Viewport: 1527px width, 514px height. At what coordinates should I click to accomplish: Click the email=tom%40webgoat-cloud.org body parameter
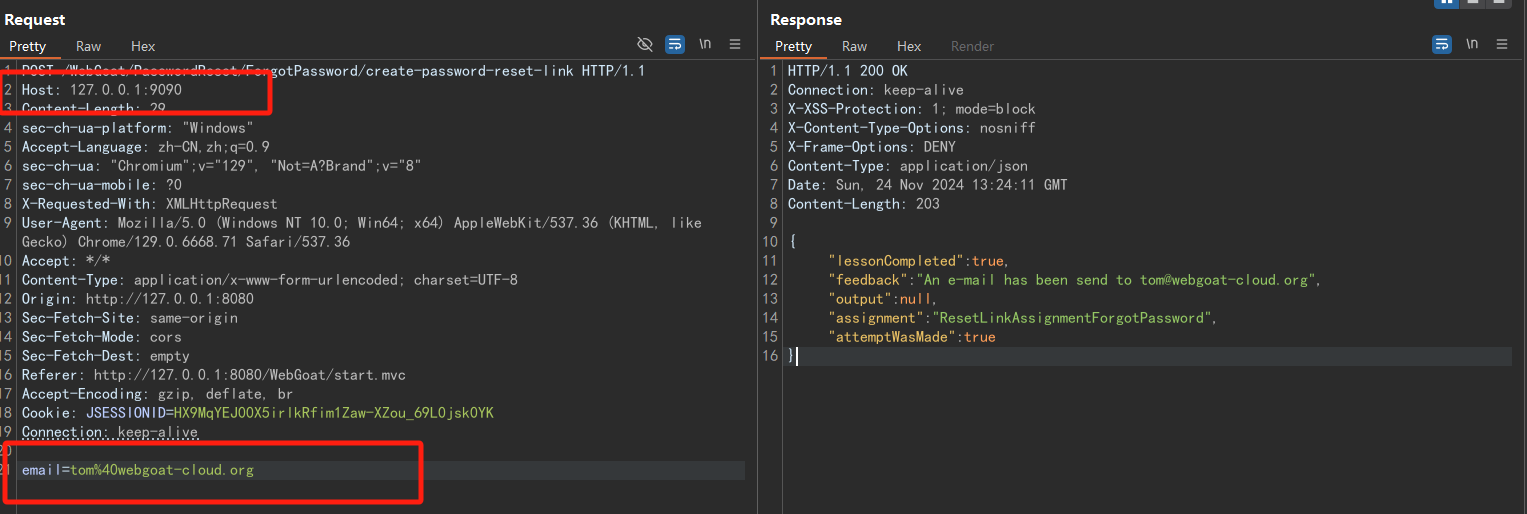pyautogui.click(x=138, y=470)
